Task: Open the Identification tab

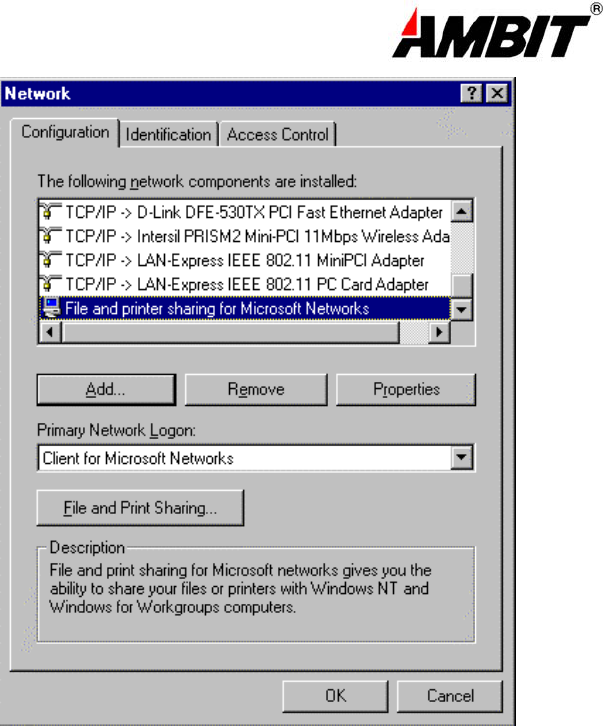Action: pyautogui.click(x=168, y=135)
